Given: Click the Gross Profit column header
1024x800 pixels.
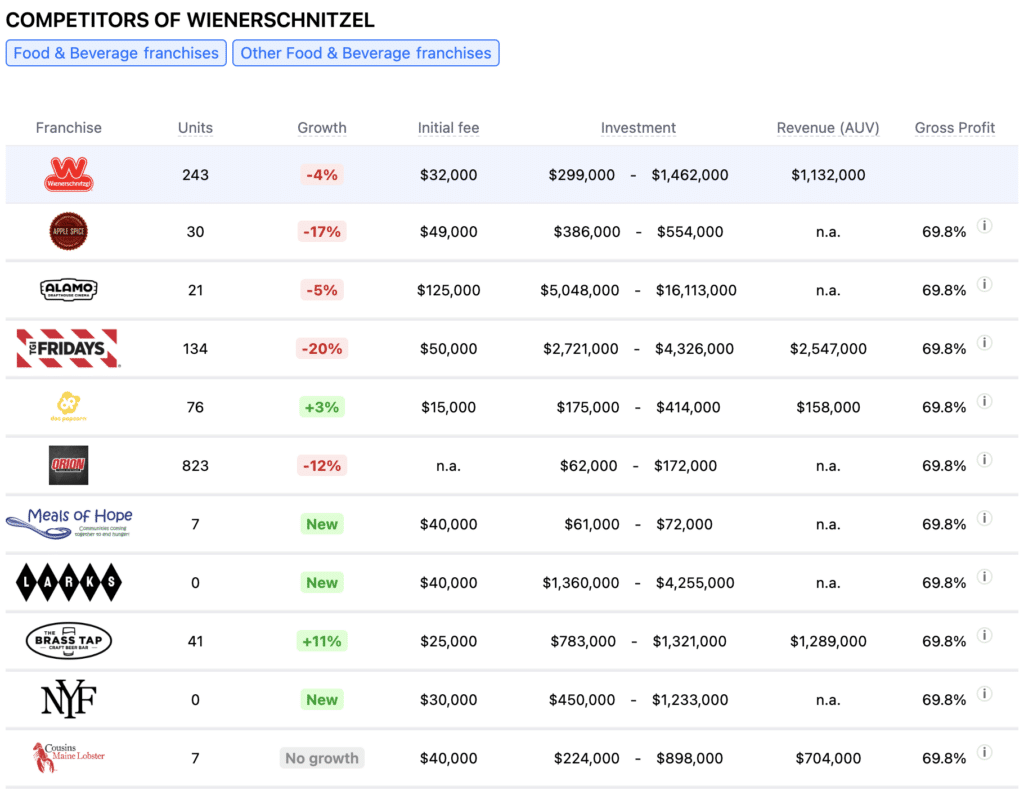Looking at the screenshot, I should coord(955,127).
